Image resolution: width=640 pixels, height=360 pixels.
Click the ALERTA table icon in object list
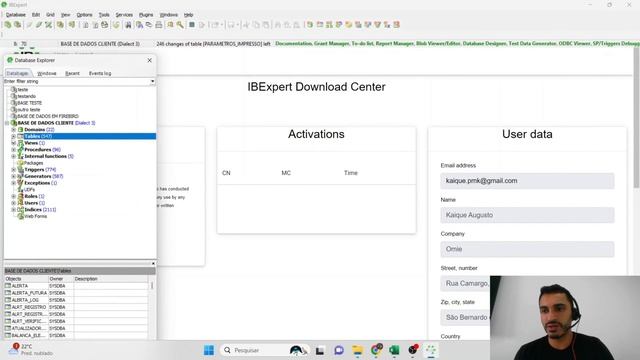(x=8, y=286)
